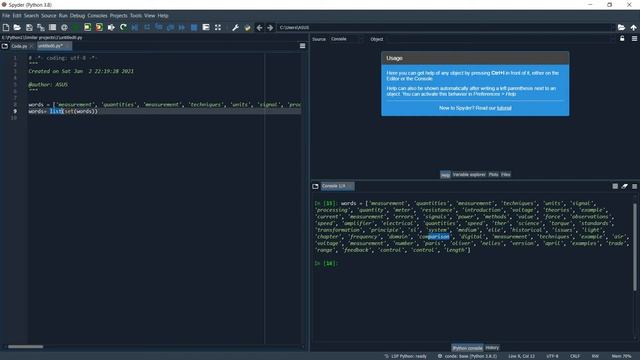Image resolution: width=640 pixels, height=360 pixels.
Task: Run the file with the green play icon
Action: pyautogui.click(x=76, y=27)
